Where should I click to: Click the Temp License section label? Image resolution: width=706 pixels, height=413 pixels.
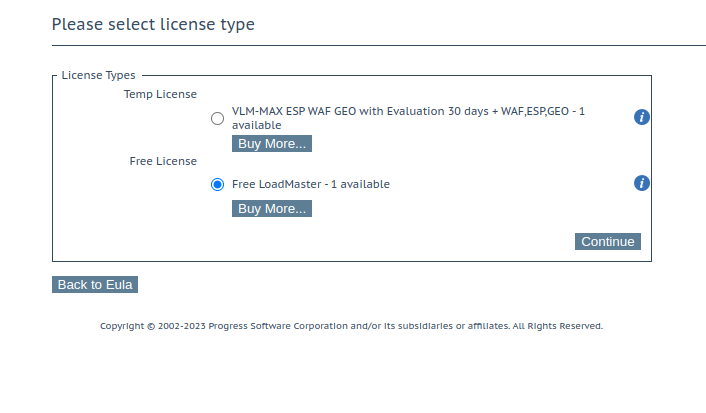160,94
